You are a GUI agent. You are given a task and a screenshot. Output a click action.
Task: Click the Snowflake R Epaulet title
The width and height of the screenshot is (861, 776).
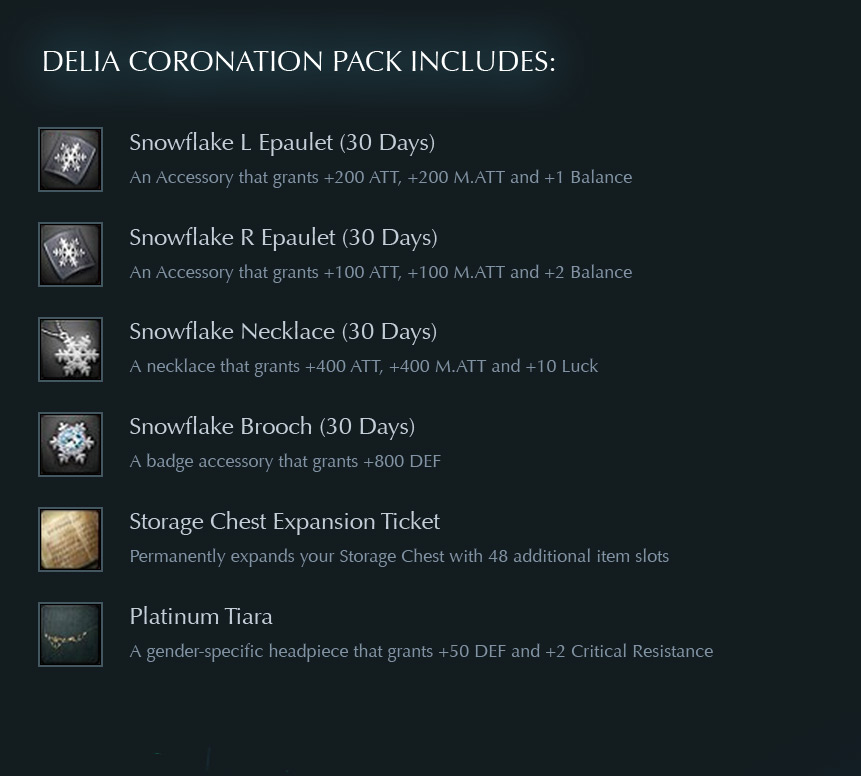click(x=283, y=238)
